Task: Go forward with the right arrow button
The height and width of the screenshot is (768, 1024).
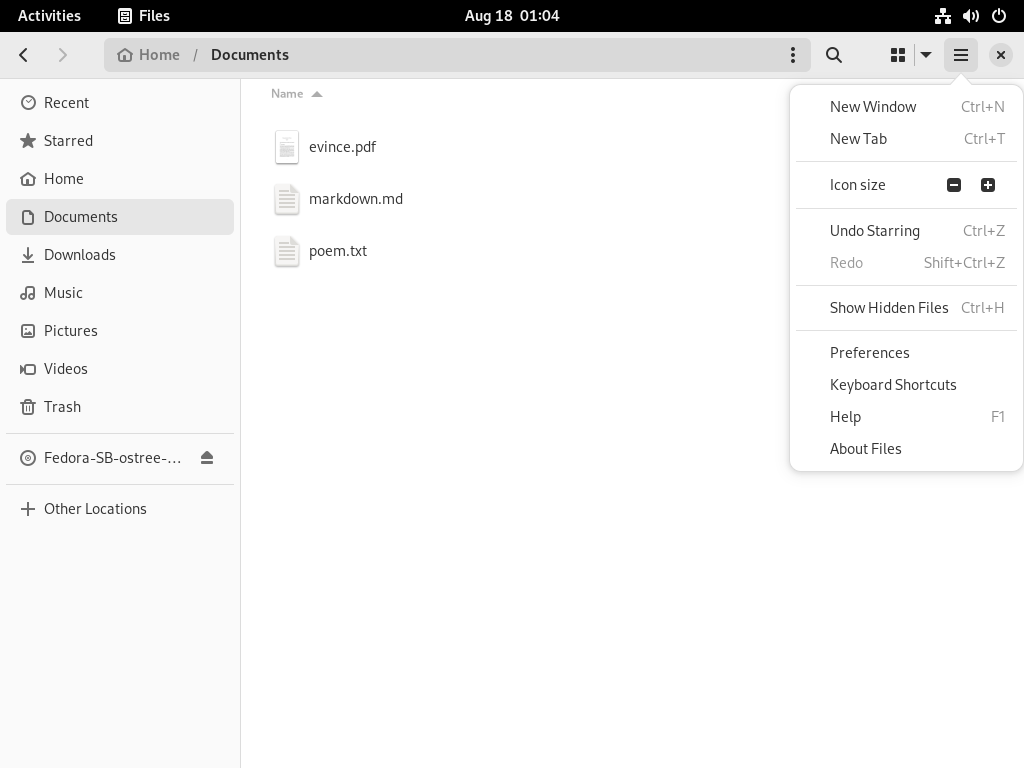Action: pos(63,55)
